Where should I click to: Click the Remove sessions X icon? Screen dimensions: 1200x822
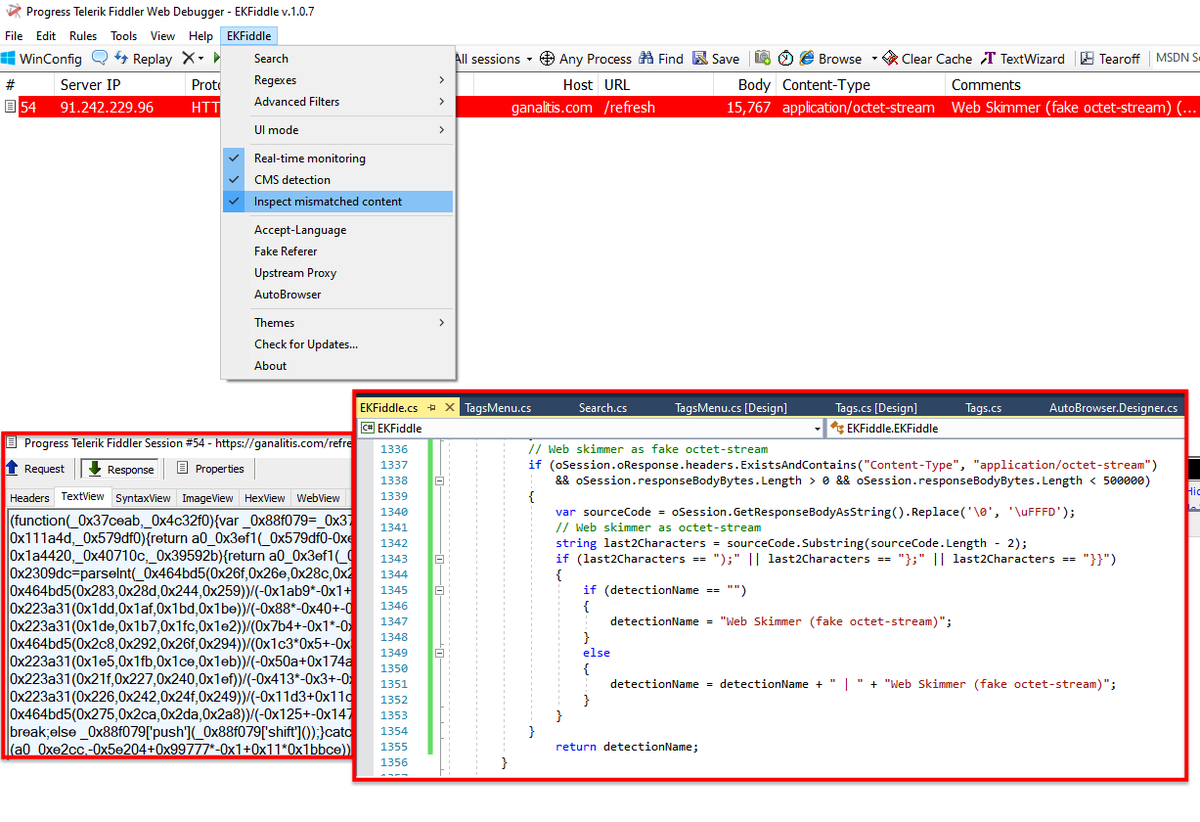187,59
